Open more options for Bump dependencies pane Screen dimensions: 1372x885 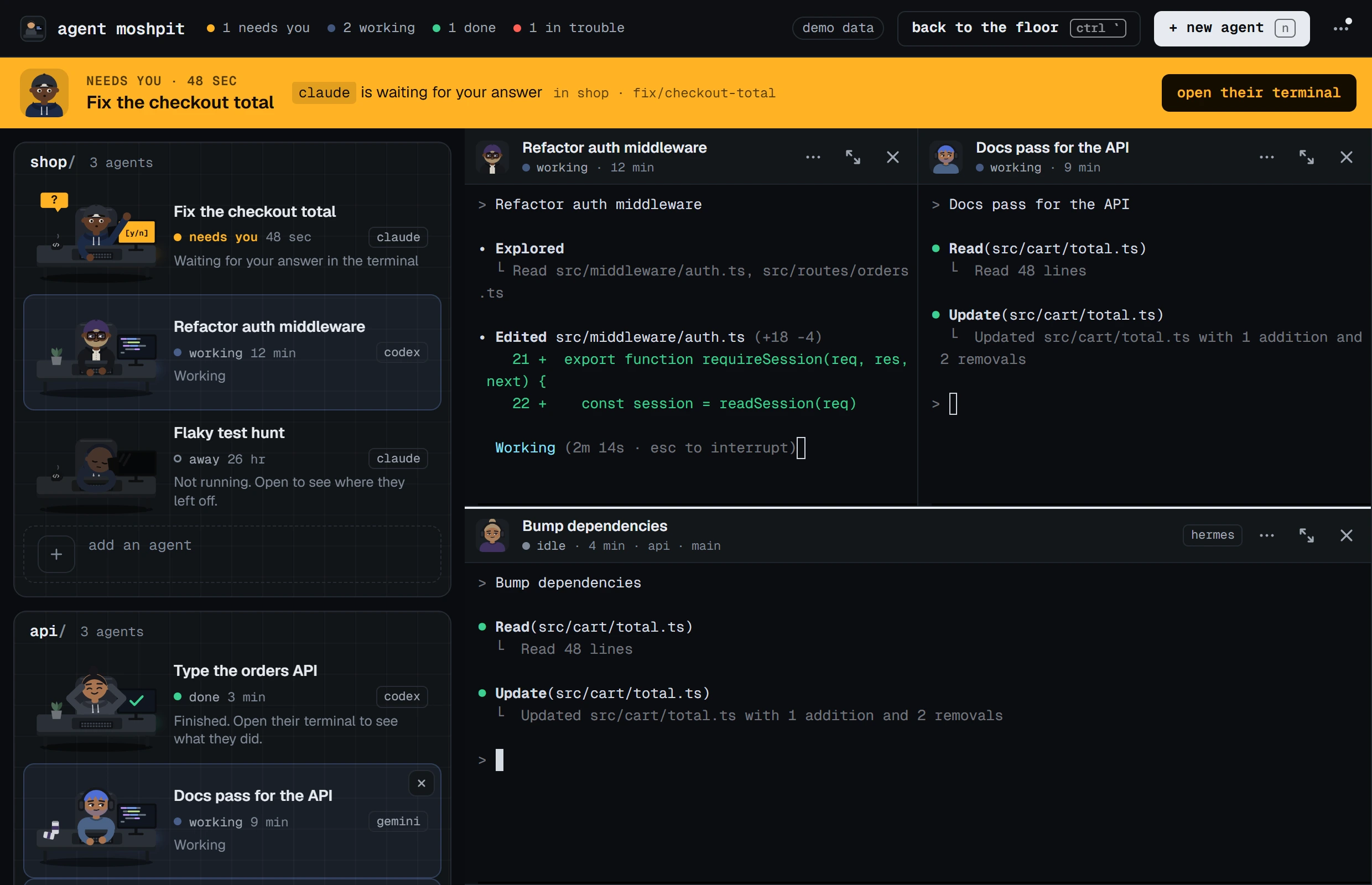pos(1266,535)
